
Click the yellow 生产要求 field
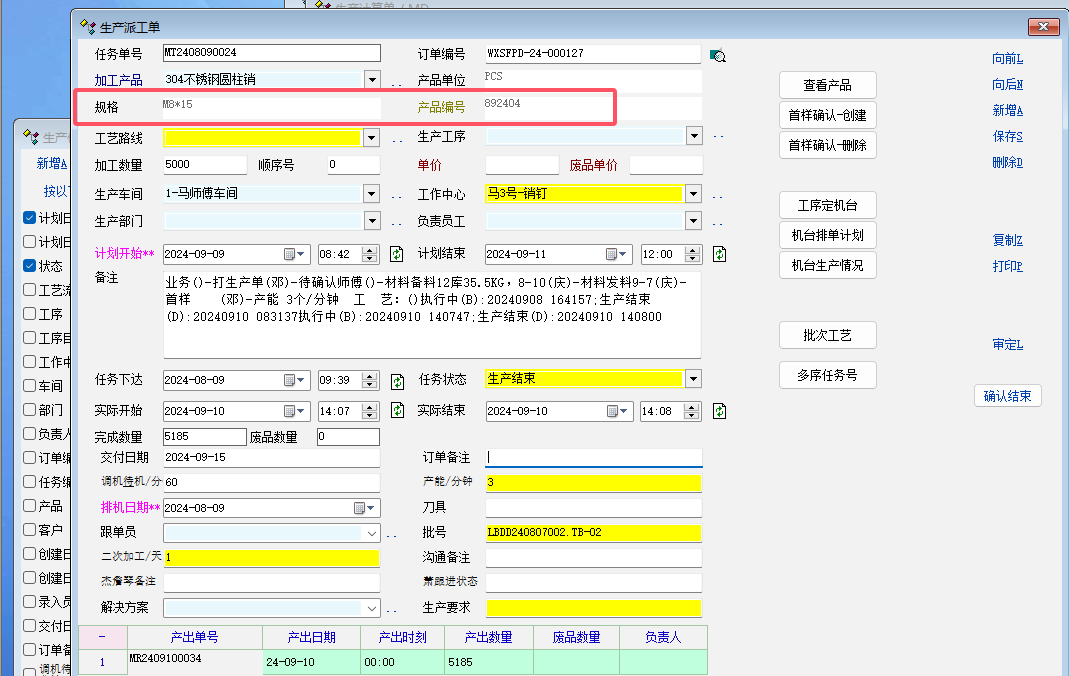coord(594,608)
